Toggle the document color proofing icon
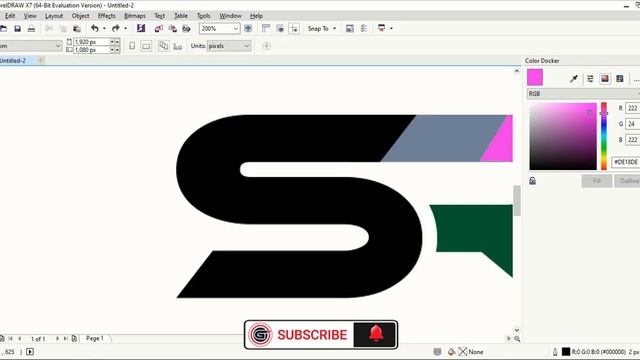640x360 pixels. 437,351
